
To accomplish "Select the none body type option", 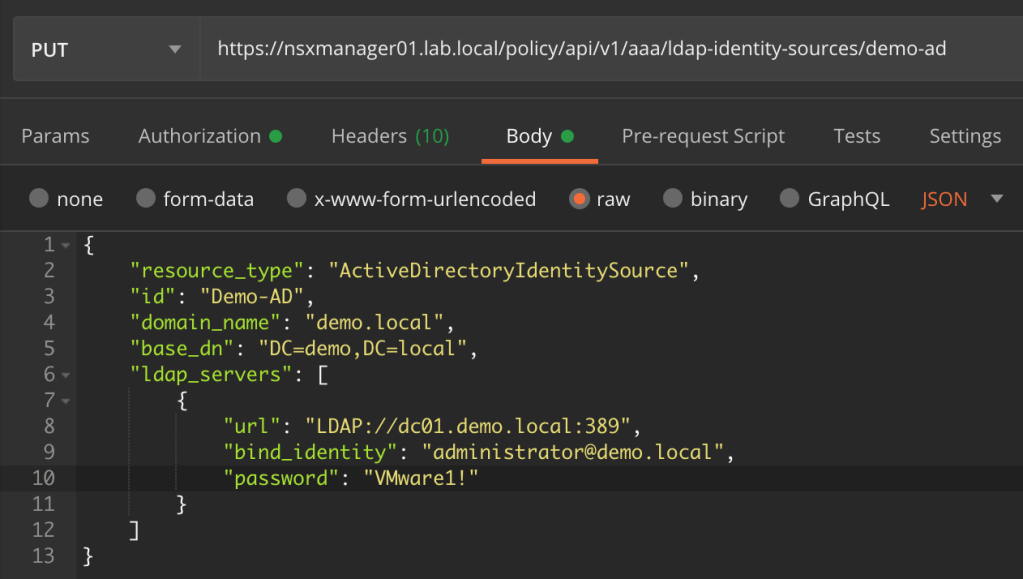I will (64, 199).
